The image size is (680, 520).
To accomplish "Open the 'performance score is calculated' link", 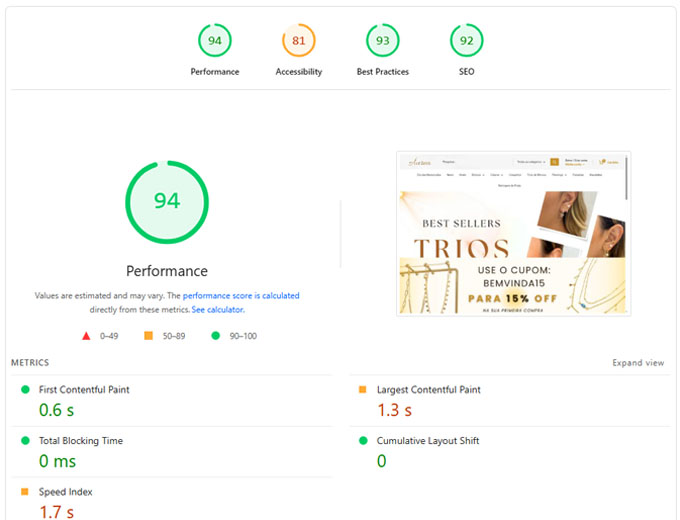I will click(x=241, y=296).
